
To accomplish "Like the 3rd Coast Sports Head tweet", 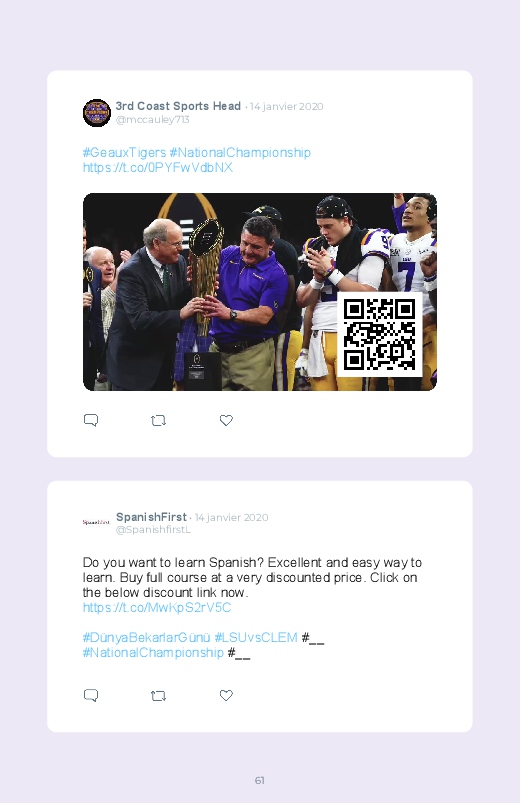I will [226, 420].
